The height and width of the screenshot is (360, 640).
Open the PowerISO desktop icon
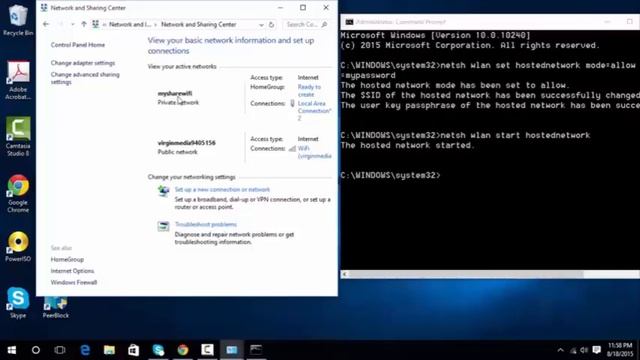click(x=18, y=247)
